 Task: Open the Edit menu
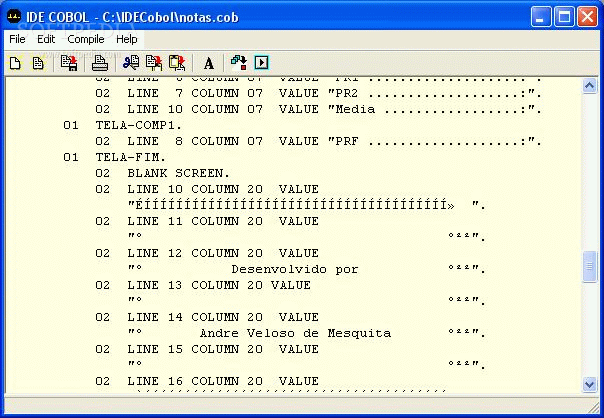coord(46,39)
